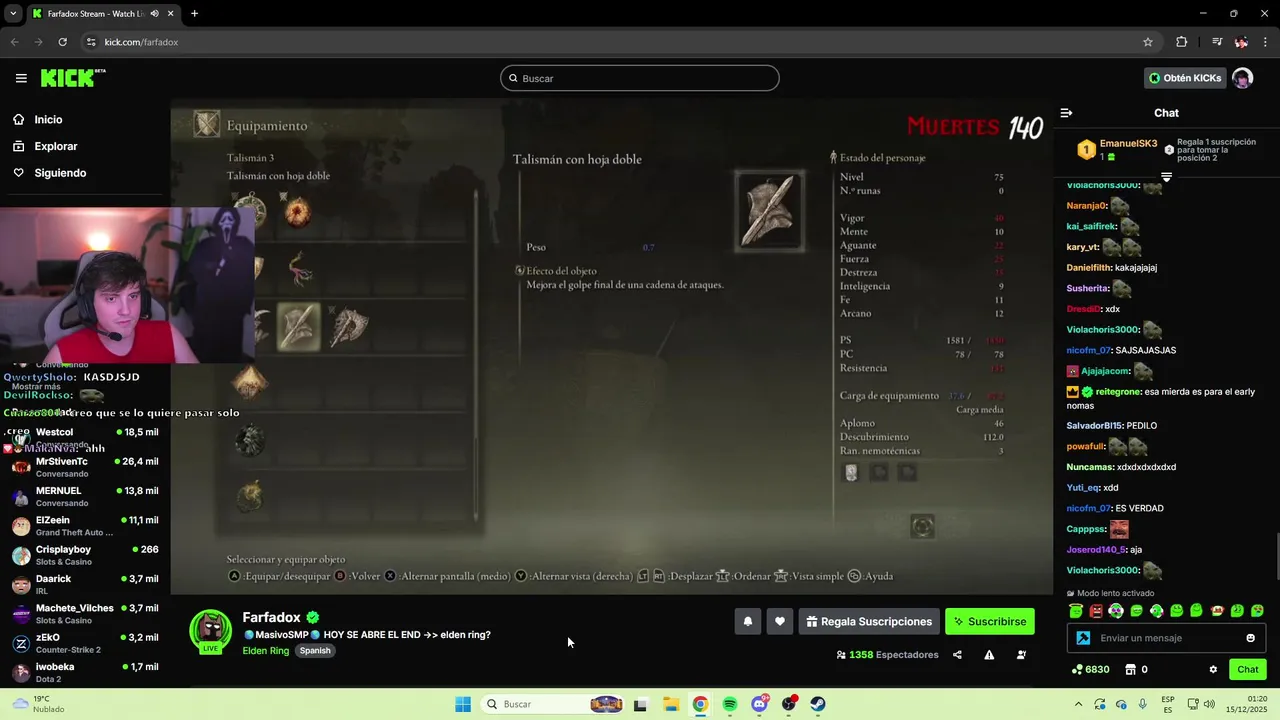Click the notification bell button
The image size is (1280, 720).
[747, 621]
